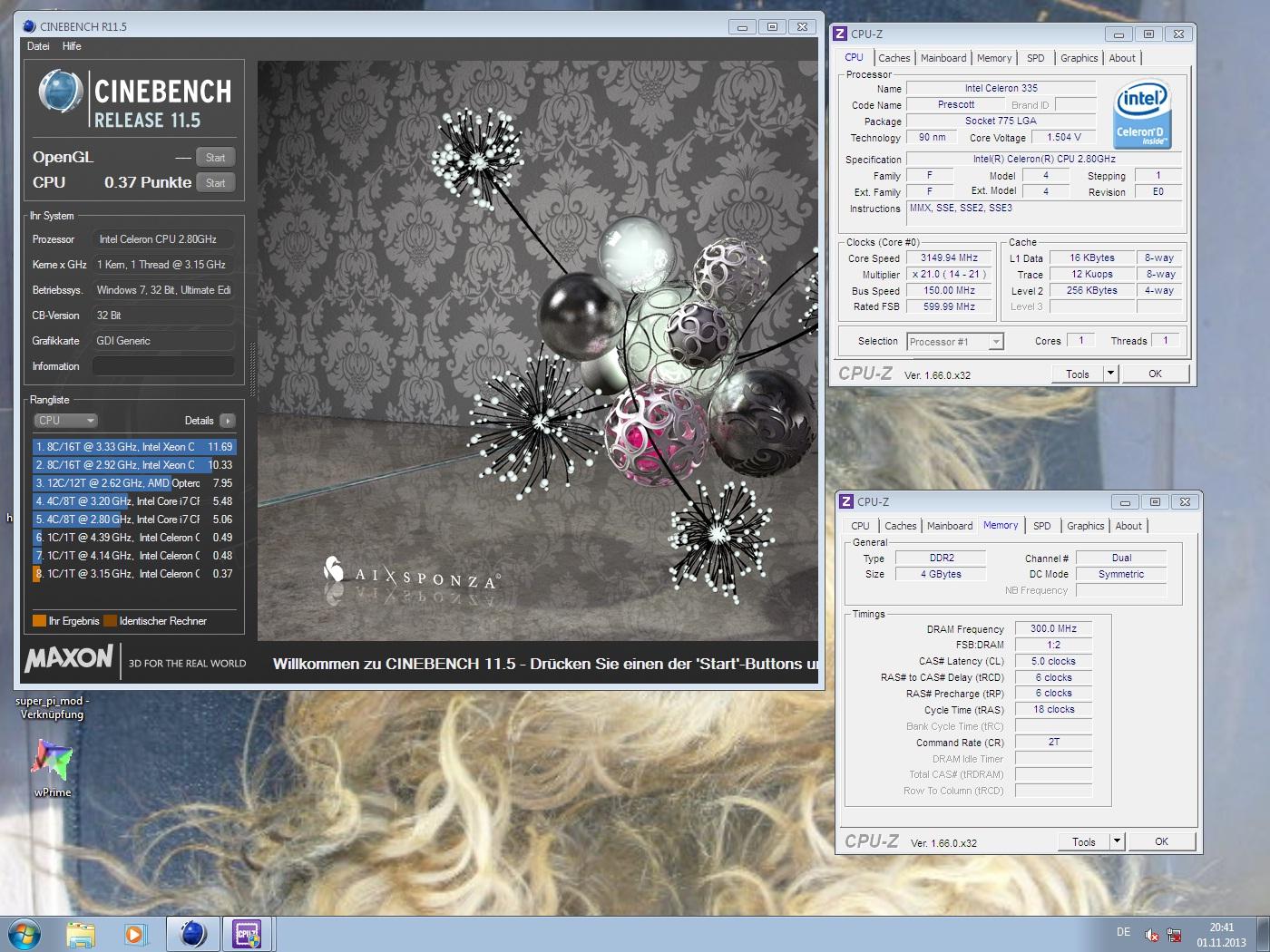Open Tools dropdown arrow in upper CPU-Z
This screenshot has width=1270, height=952.
[1110, 374]
